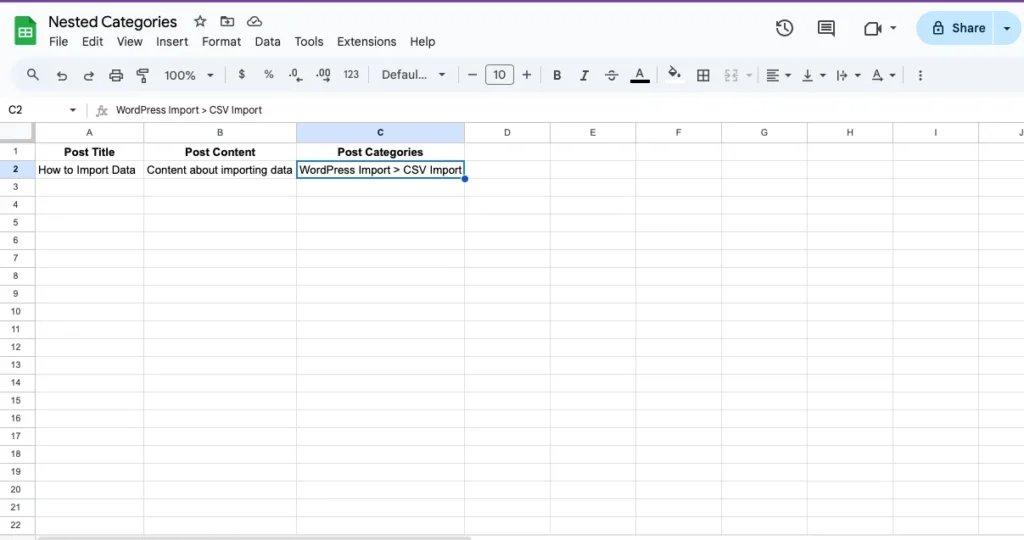Screen dimensions: 1024x540
Task: Select cell B2 with content text
Action: (219, 170)
